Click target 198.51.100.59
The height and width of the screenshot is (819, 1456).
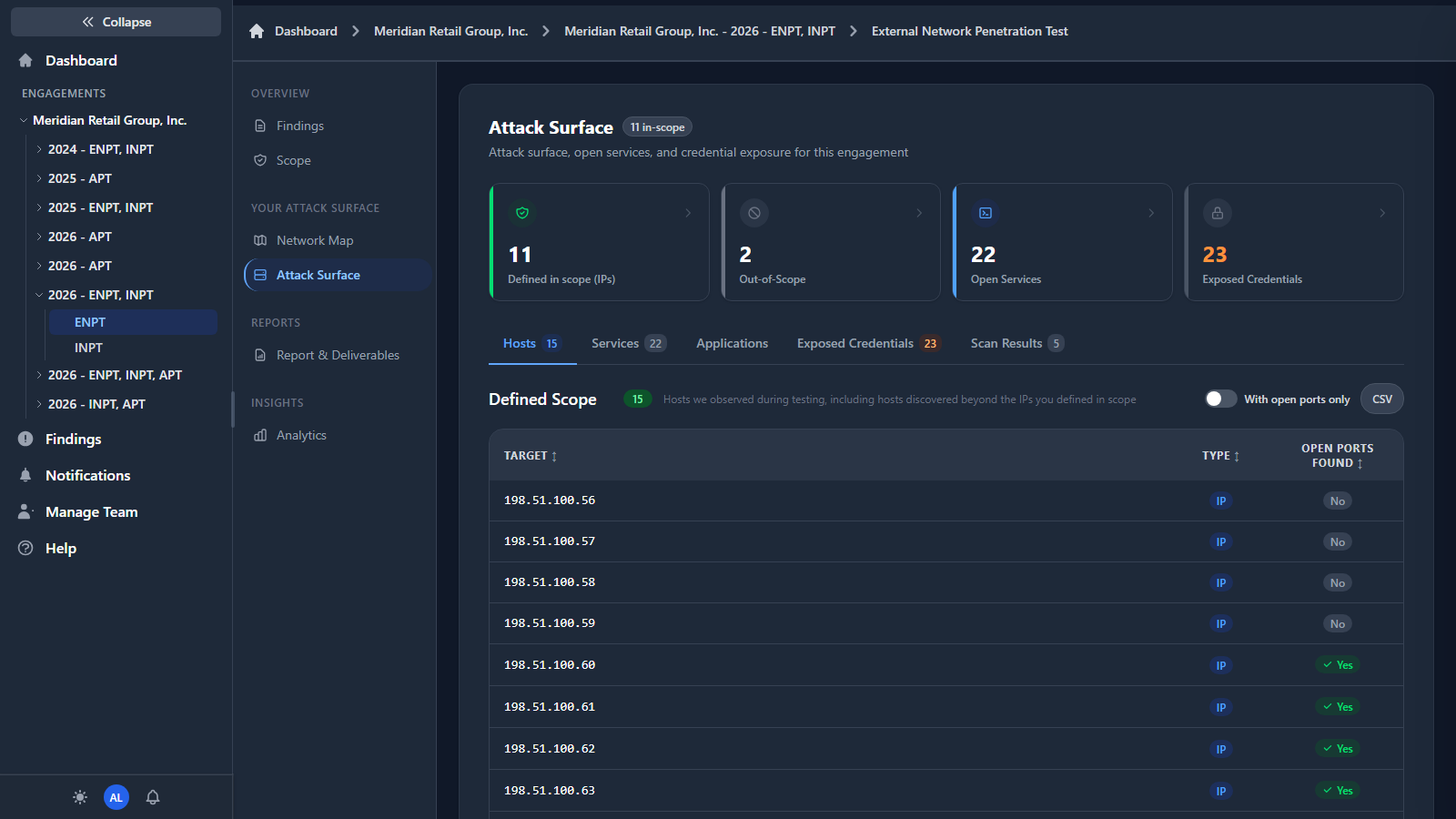point(550,623)
